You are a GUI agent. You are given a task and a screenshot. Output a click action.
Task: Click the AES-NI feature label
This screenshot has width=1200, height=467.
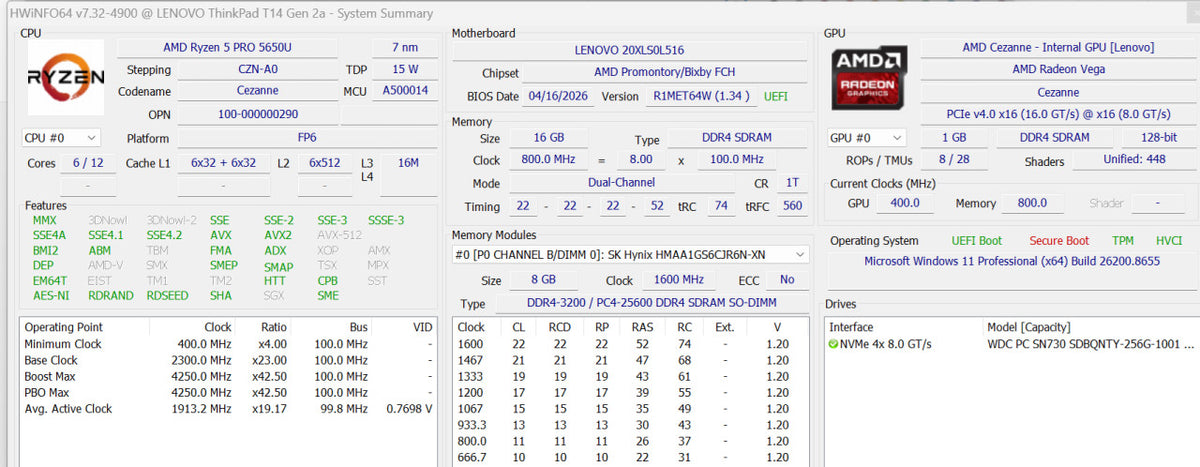coord(51,296)
